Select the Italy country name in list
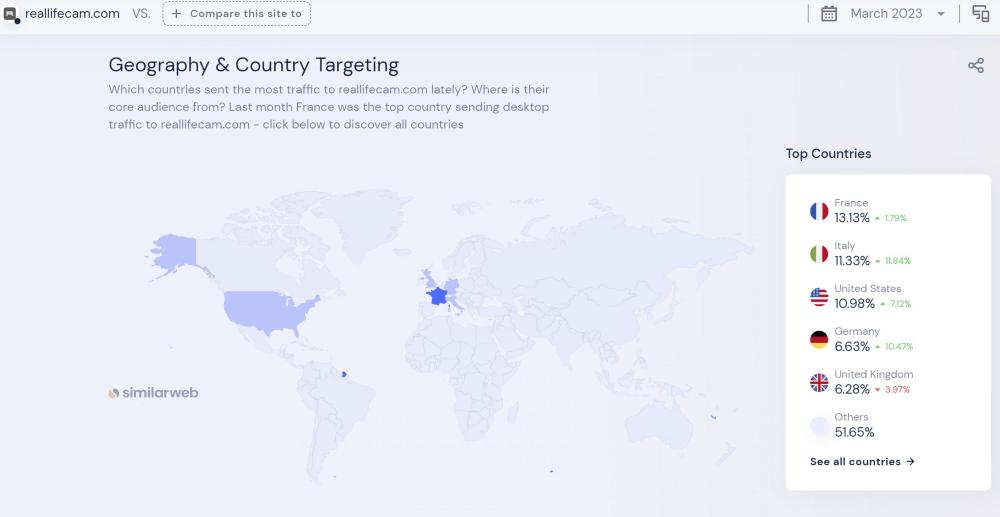Image resolution: width=1000 pixels, height=517 pixels. 845,246
